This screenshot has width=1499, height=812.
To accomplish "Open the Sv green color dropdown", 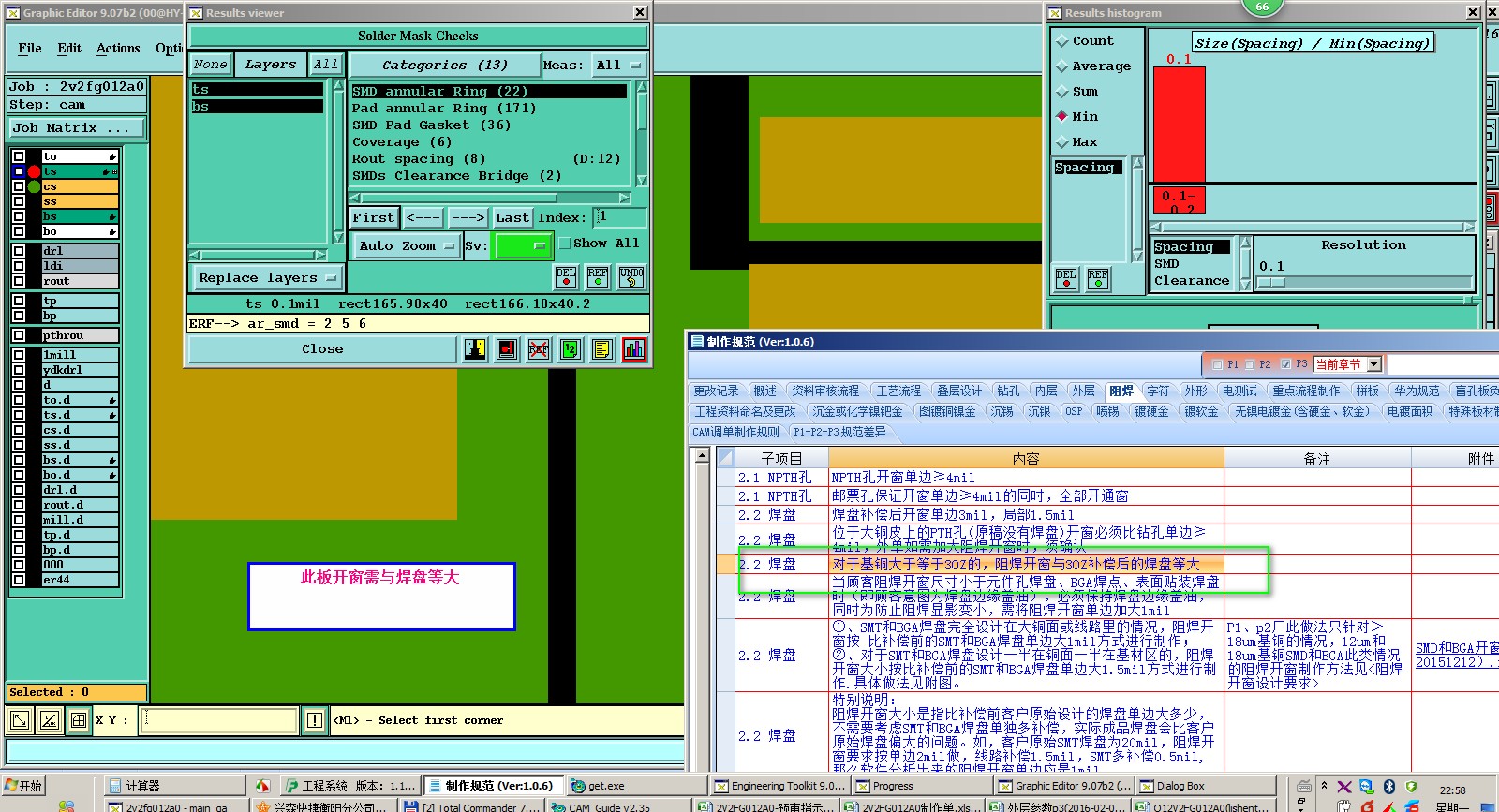I will point(523,245).
